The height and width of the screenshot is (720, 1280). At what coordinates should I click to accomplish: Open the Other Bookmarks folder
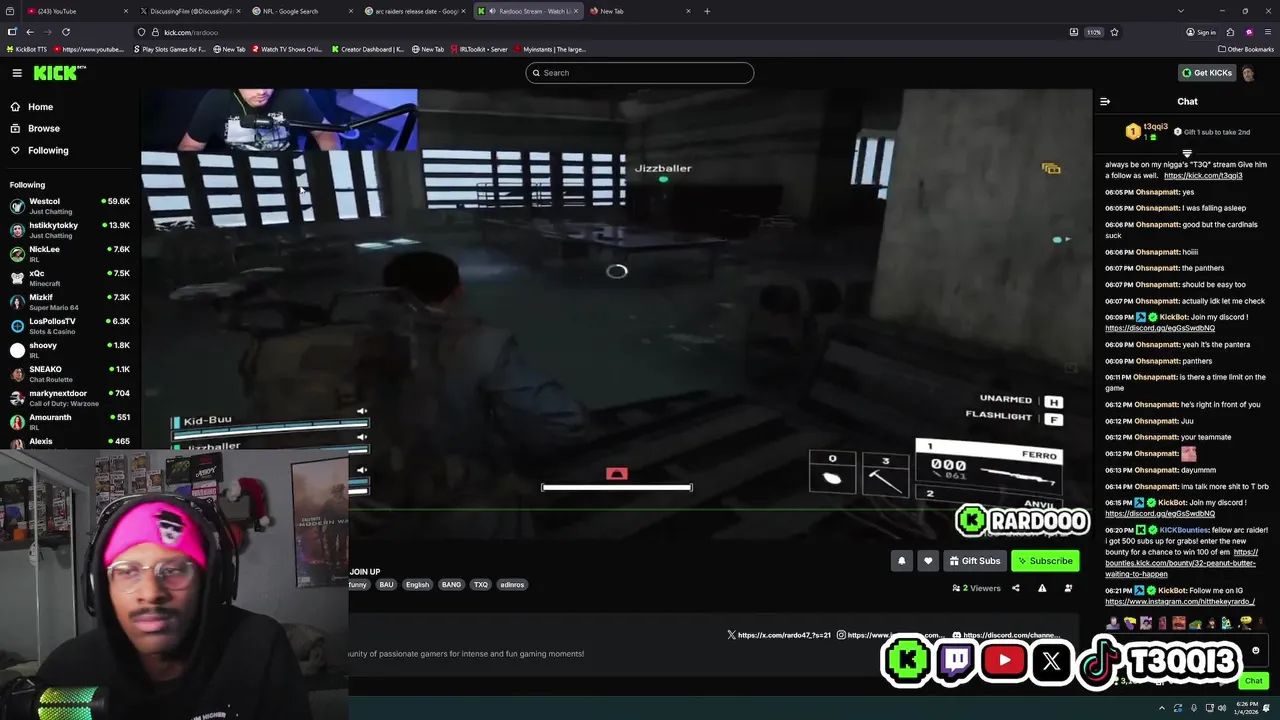(x=1246, y=49)
